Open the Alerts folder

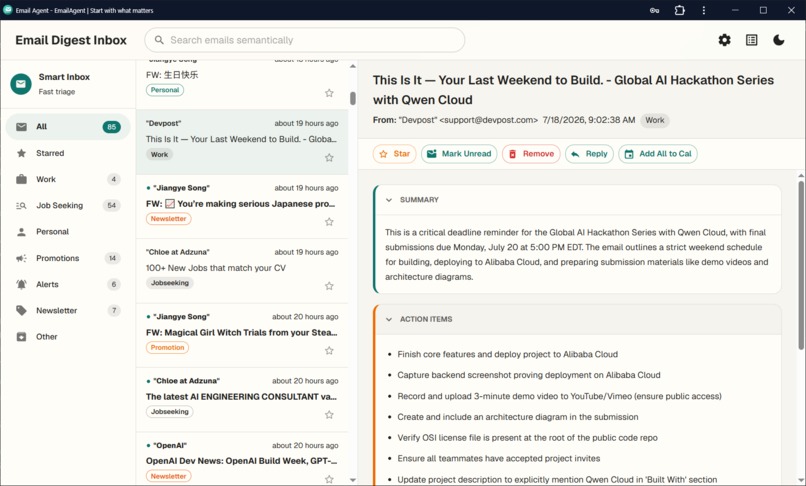pos(68,284)
